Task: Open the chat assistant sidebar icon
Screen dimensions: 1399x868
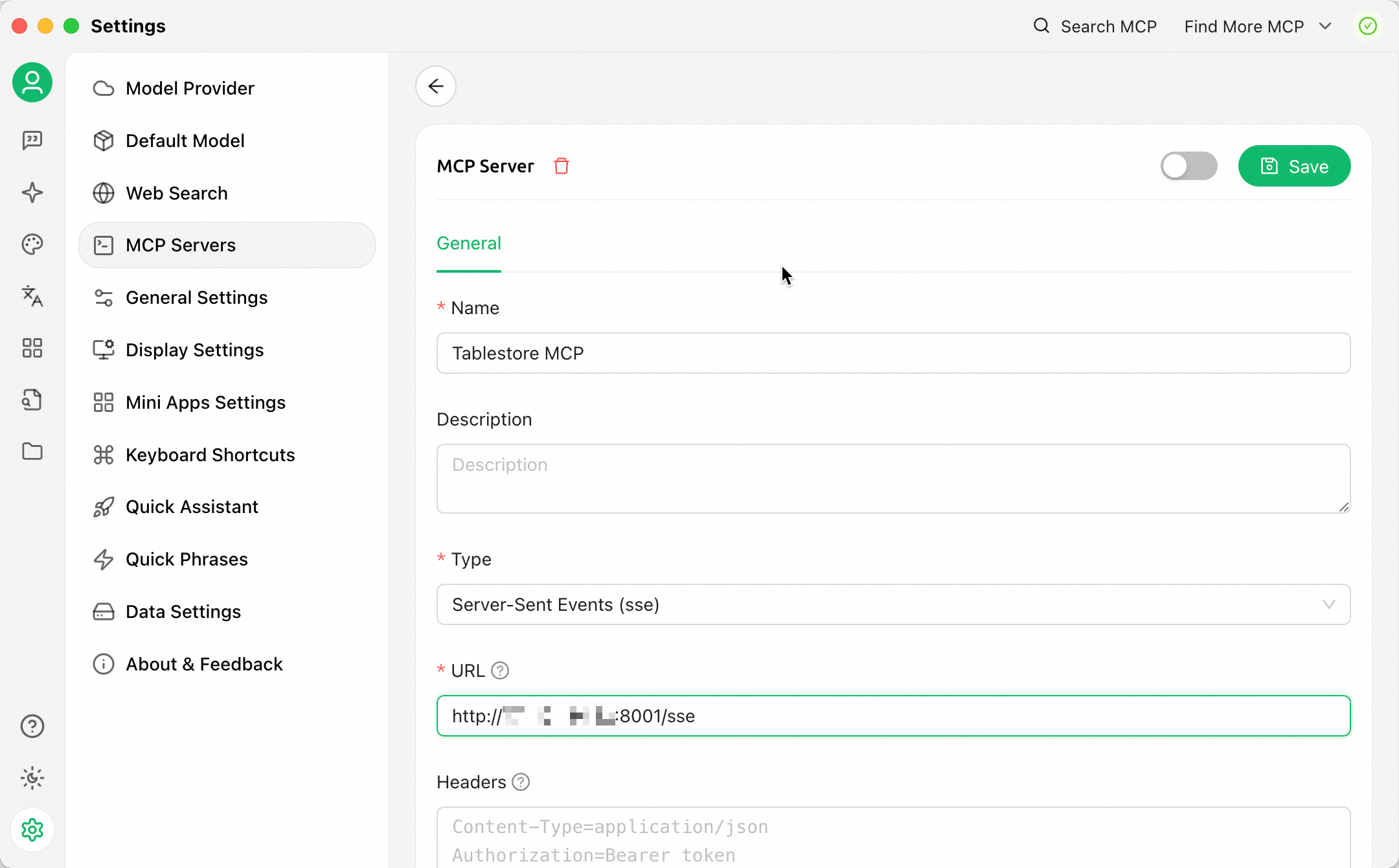Action: (x=32, y=140)
